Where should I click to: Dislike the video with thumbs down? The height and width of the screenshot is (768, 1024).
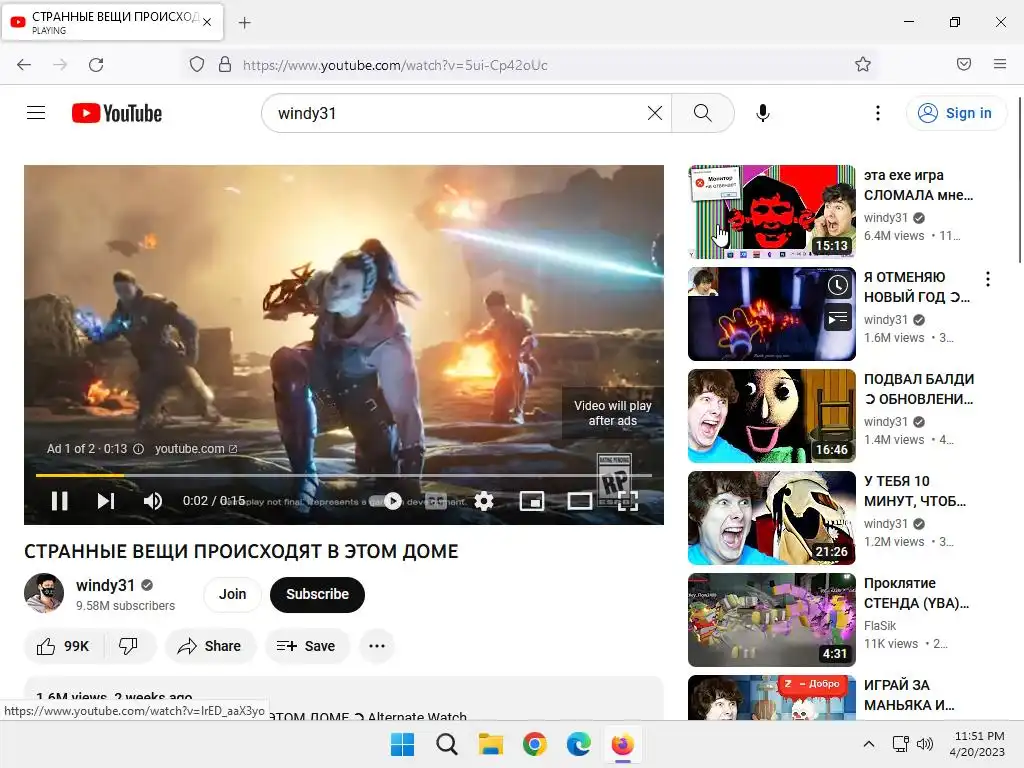tap(129, 646)
